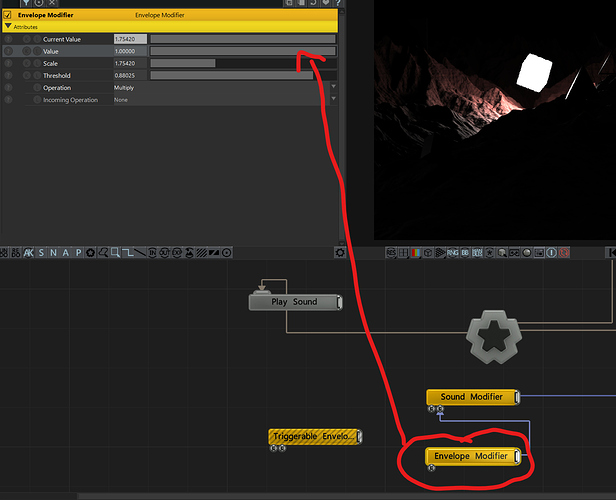The width and height of the screenshot is (616, 500).
Task: Click the OUT circle icon
Action: coord(164,253)
